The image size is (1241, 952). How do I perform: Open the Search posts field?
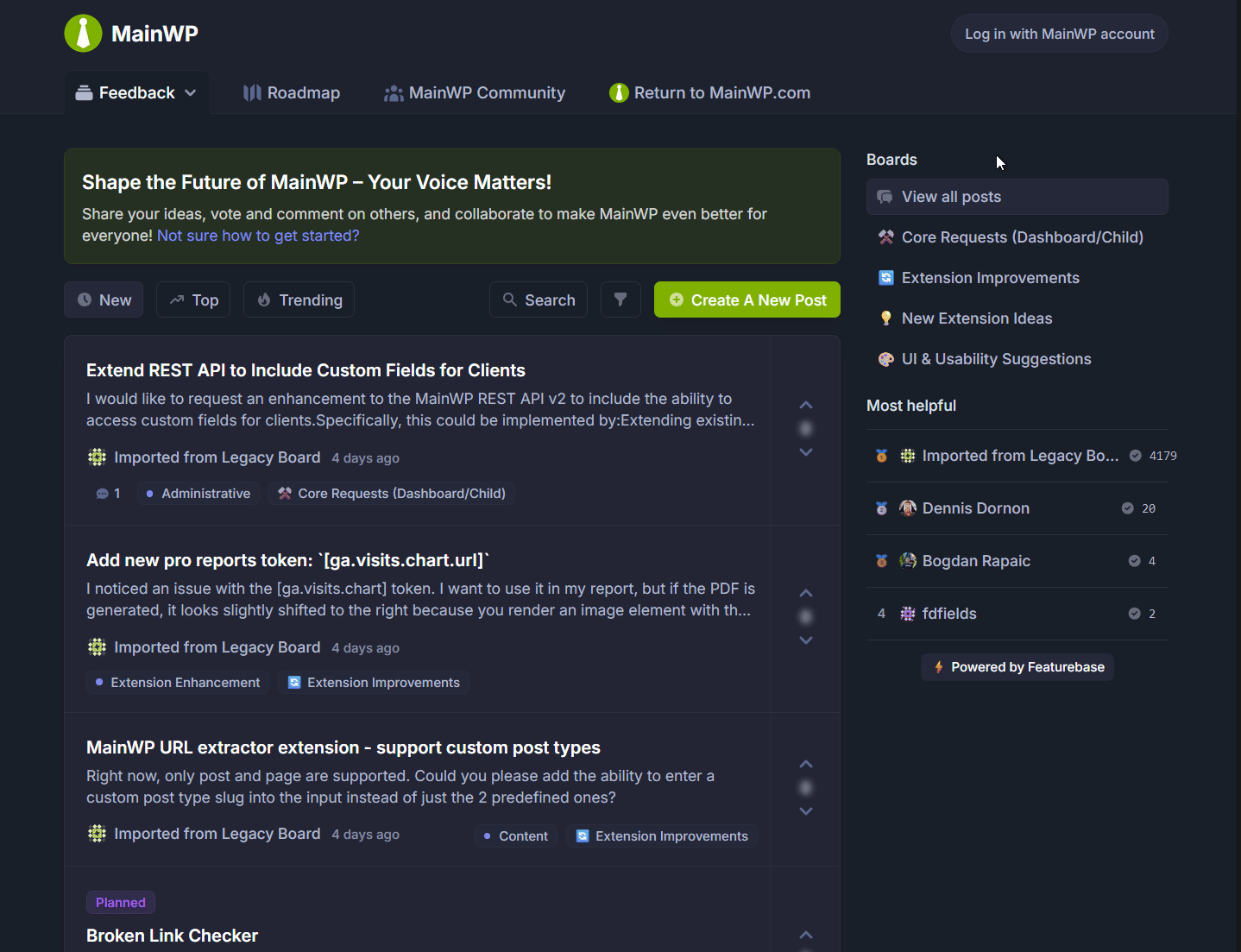click(539, 299)
